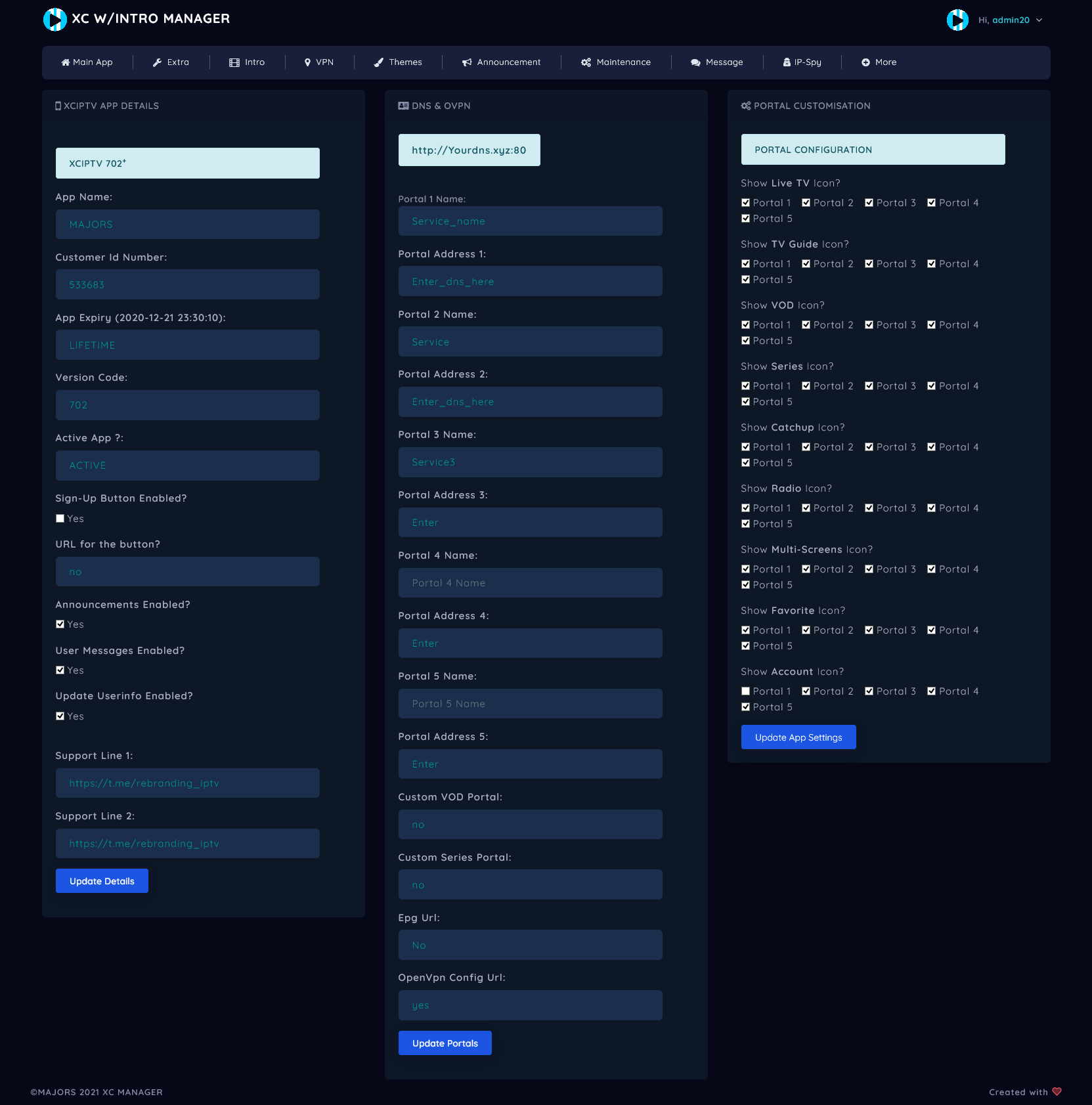Click the wrench icon for Extra
Screen dimensions: 1092x1105
point(157,62)
